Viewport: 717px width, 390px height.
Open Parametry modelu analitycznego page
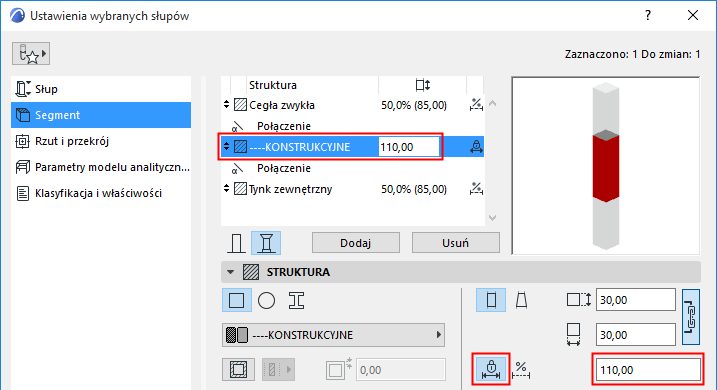pos(101,167)
